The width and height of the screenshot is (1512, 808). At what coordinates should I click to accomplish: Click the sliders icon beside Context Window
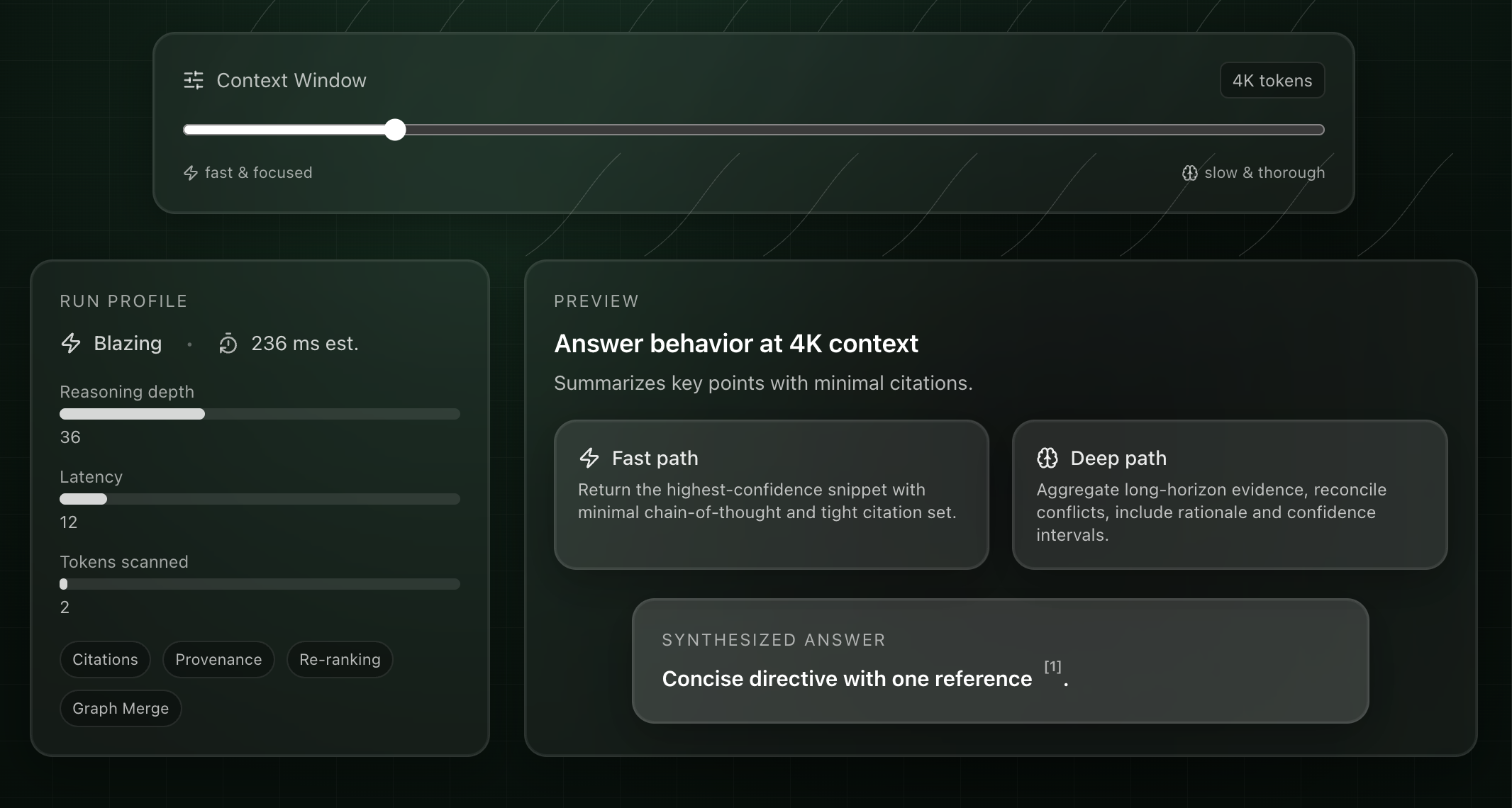194,80
